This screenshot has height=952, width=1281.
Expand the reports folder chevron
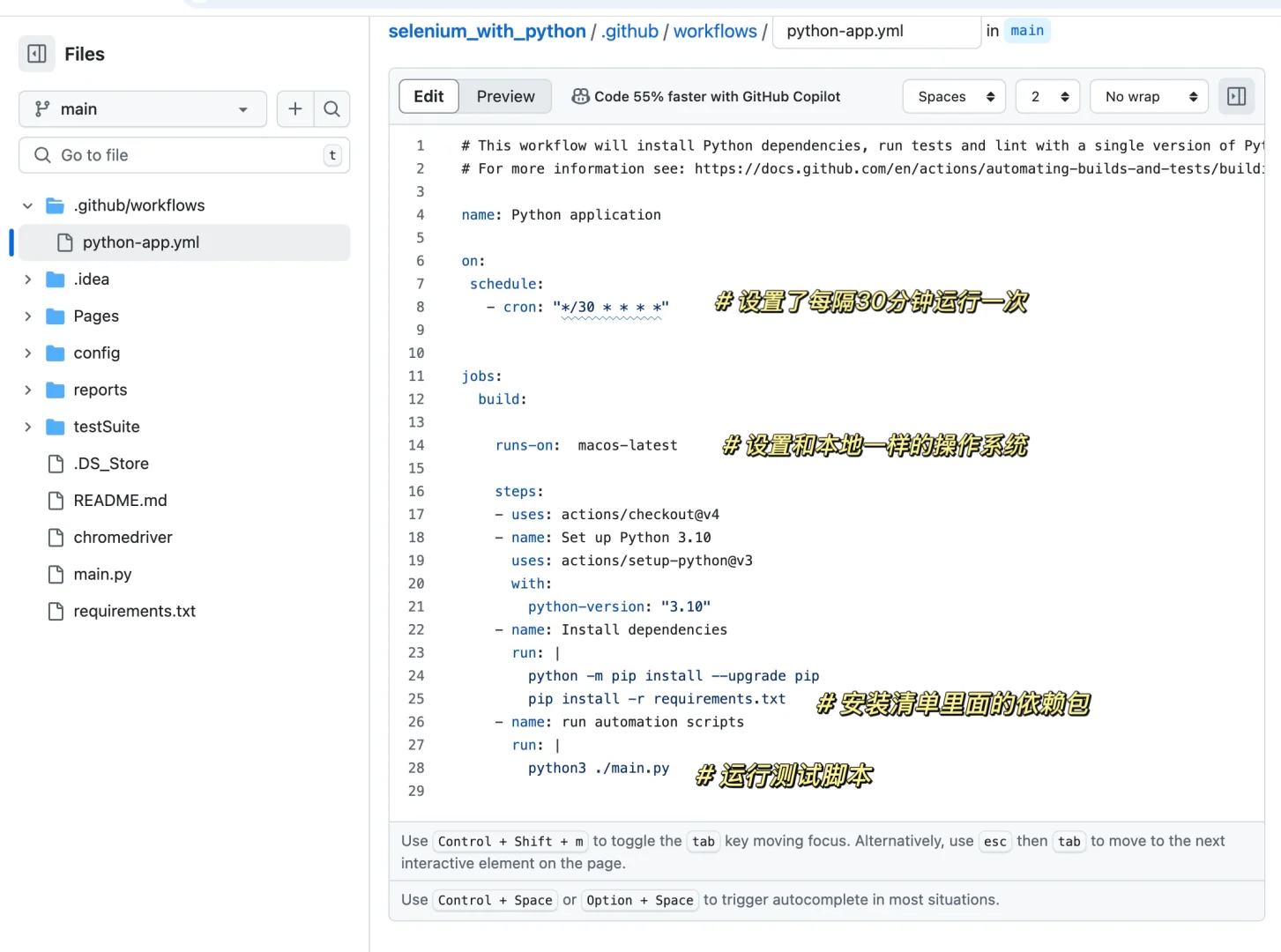(27, 390)
